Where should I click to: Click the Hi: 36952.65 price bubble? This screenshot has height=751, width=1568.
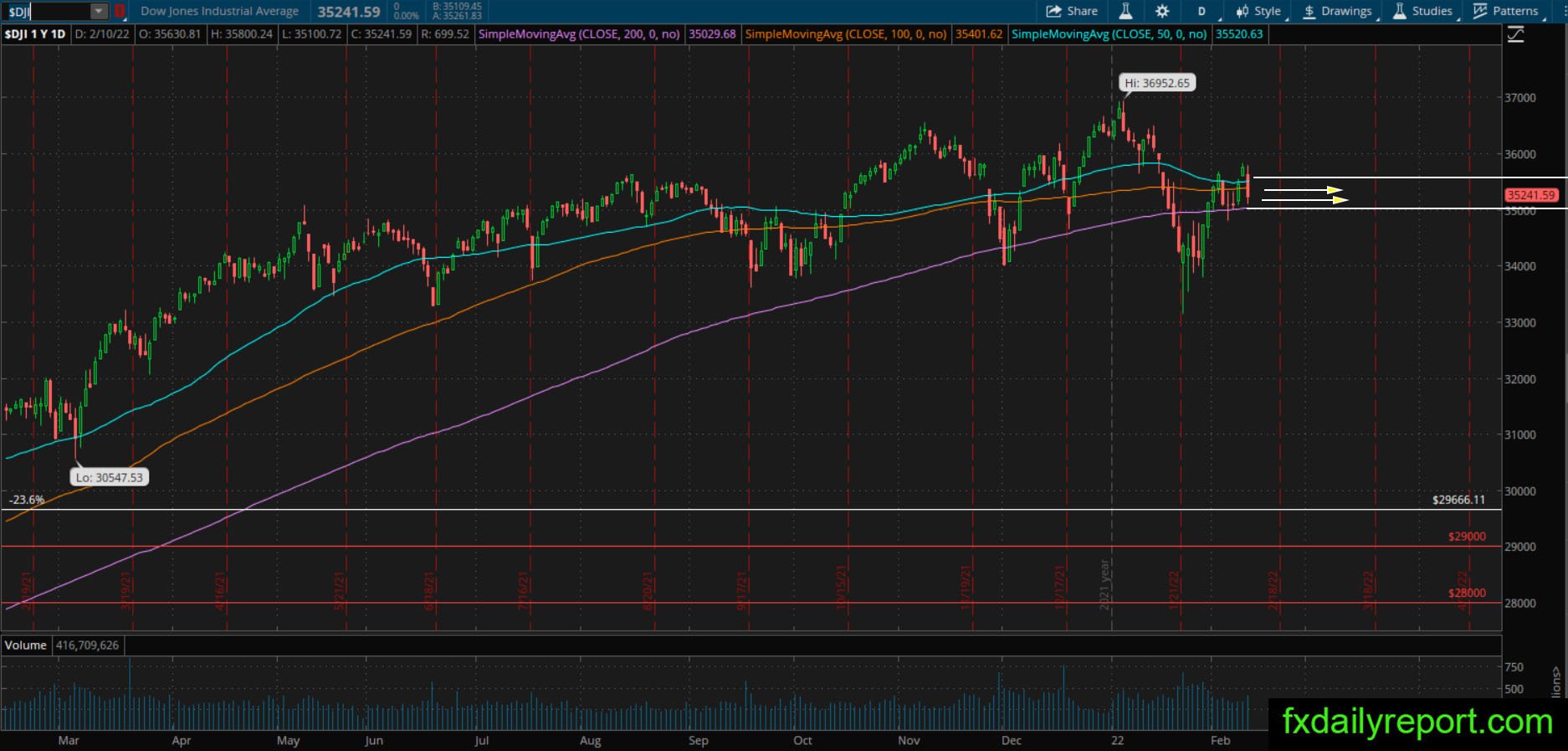coord(1157,83)
